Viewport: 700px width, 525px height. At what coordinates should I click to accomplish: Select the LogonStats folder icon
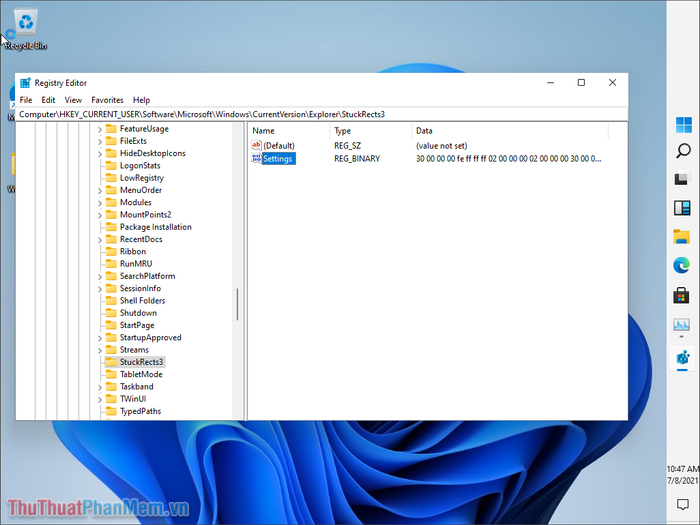click(x=111, y=165)
